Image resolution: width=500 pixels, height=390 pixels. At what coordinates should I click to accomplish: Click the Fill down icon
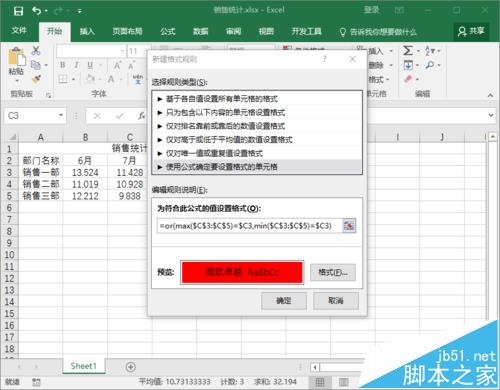408,65
